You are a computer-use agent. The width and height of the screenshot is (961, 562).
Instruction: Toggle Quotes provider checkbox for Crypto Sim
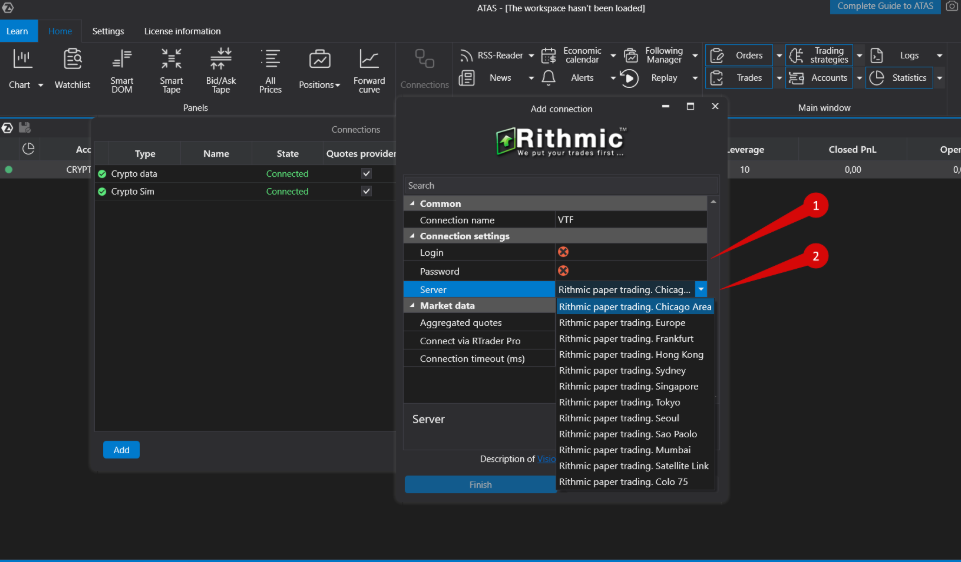click(366, 191)
